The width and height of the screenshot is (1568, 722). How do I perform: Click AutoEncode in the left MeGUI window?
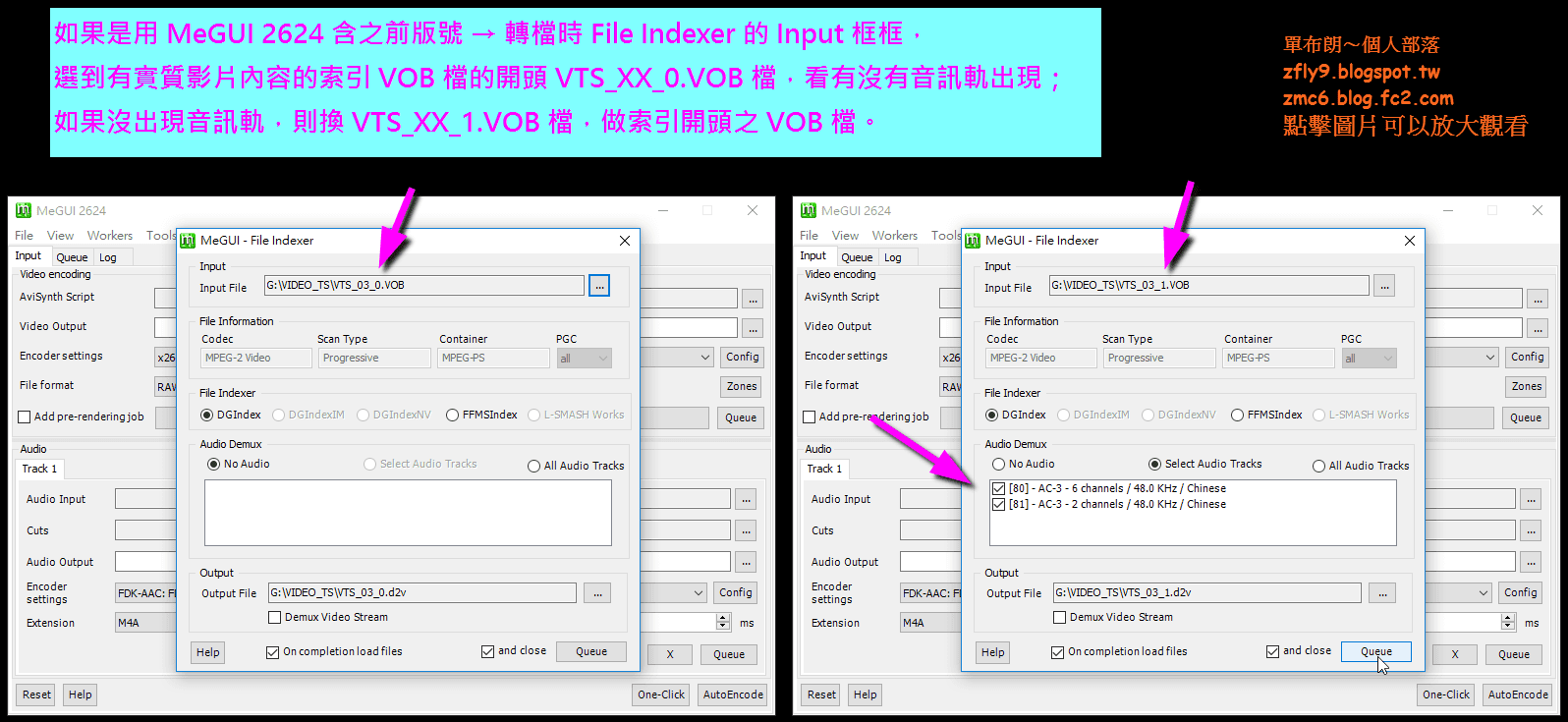tap(733, 695)
